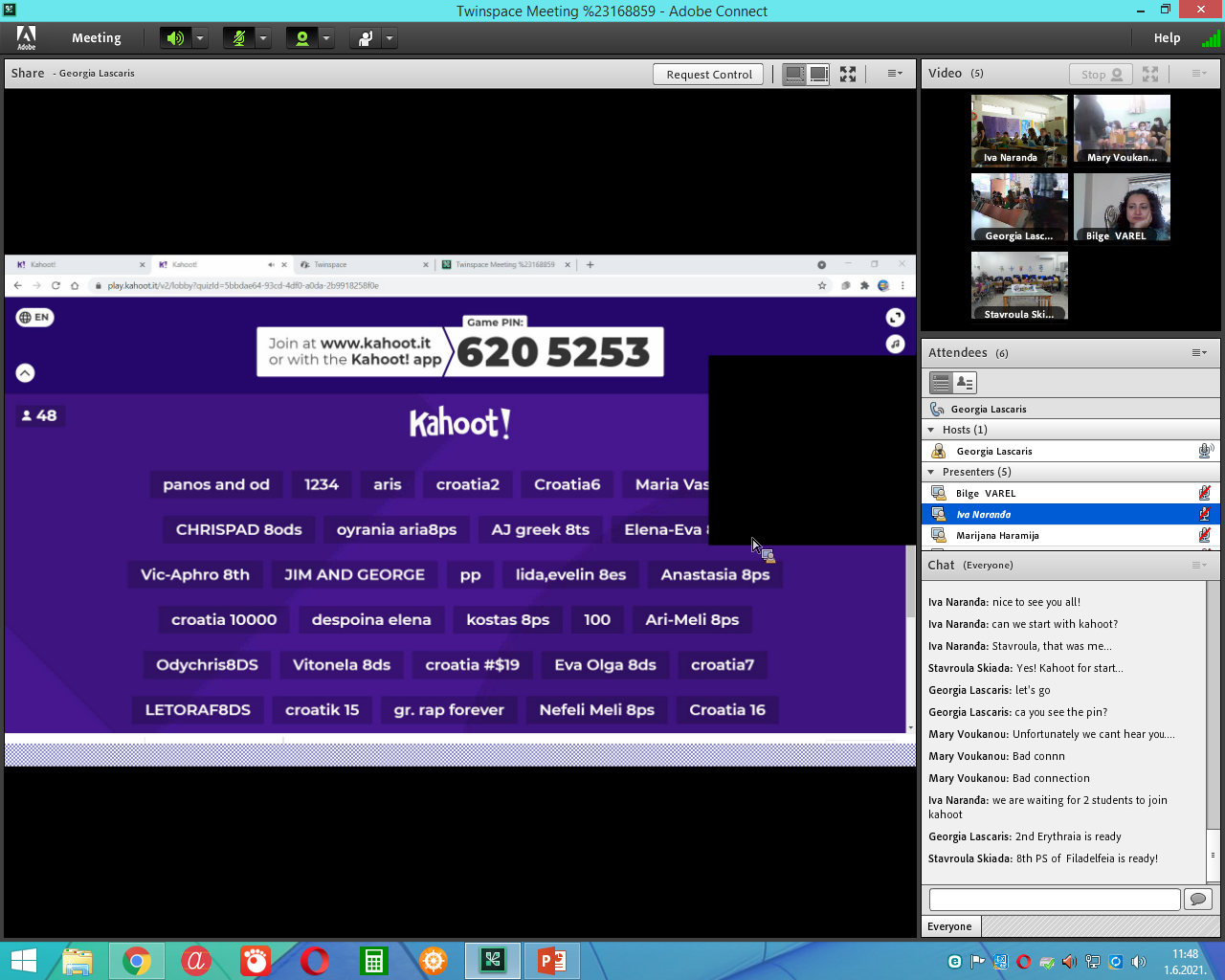This screenshot has width=1225, height=980.
Task: Select Mary Voukanou video thumbnail
Action: (x=1122, y=129)
